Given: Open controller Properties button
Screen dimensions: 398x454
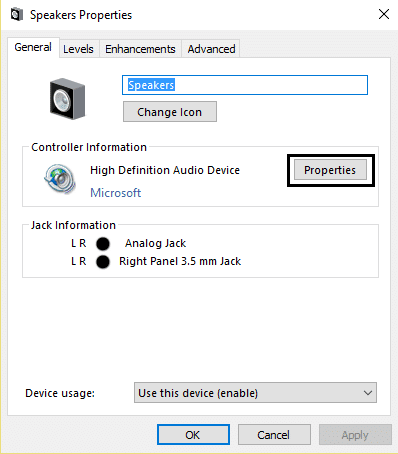Looking at the screenshot, I should 330,170.
